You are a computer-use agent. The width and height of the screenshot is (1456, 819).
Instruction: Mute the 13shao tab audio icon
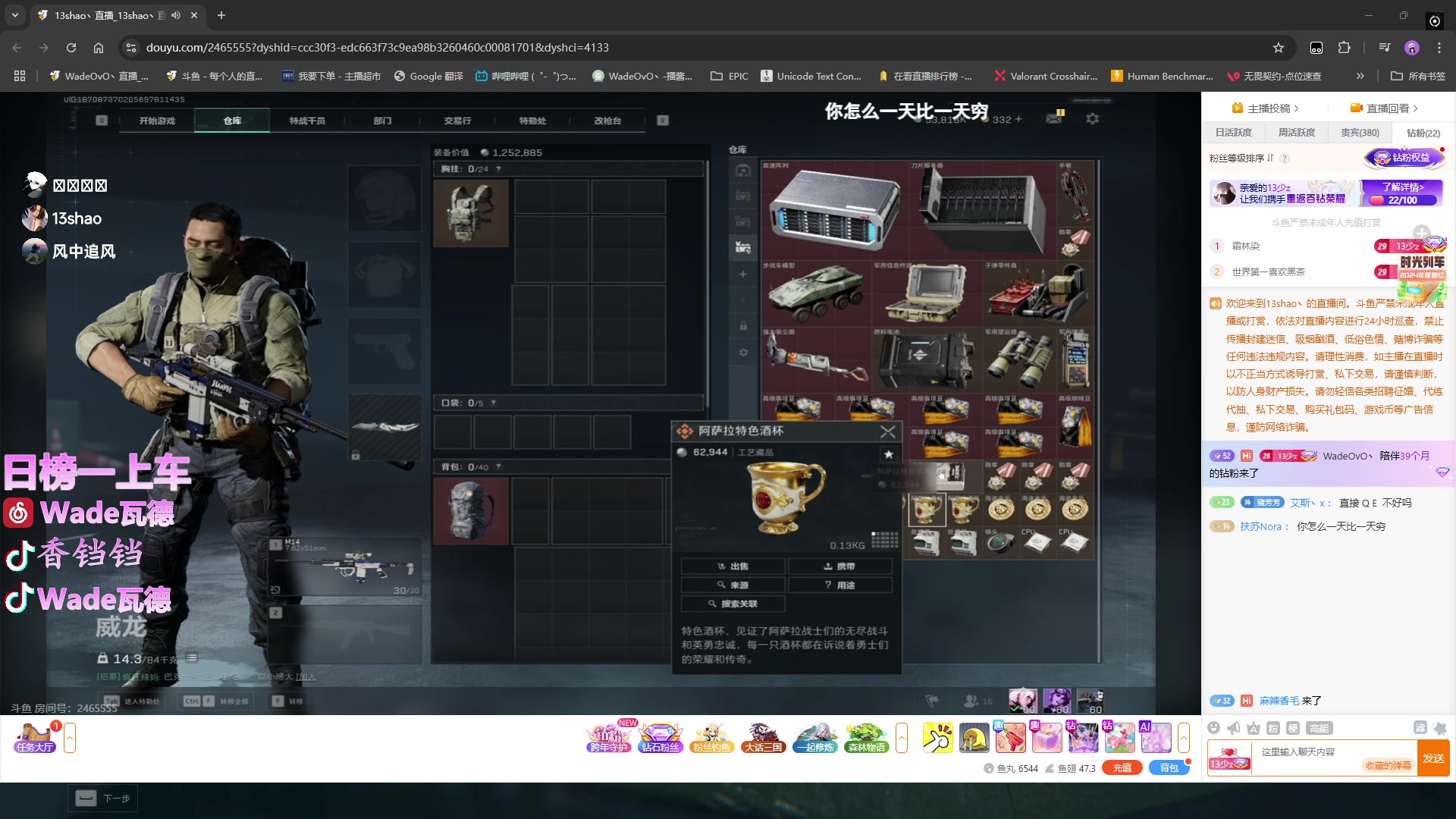point(176,15)
